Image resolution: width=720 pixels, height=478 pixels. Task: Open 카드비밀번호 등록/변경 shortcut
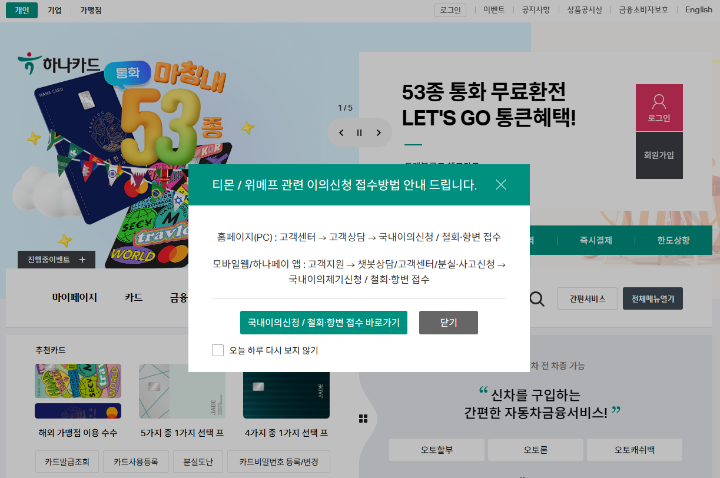(278, 461)
